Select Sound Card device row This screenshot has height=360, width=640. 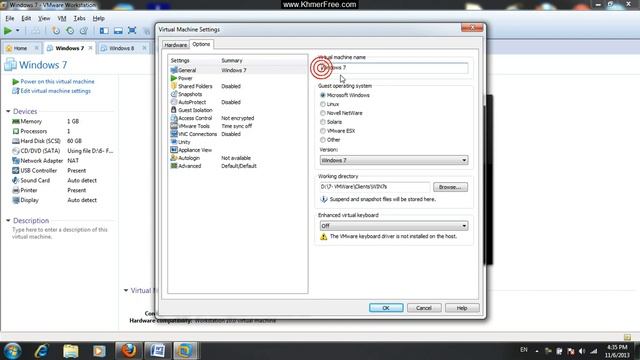[62, 180]
